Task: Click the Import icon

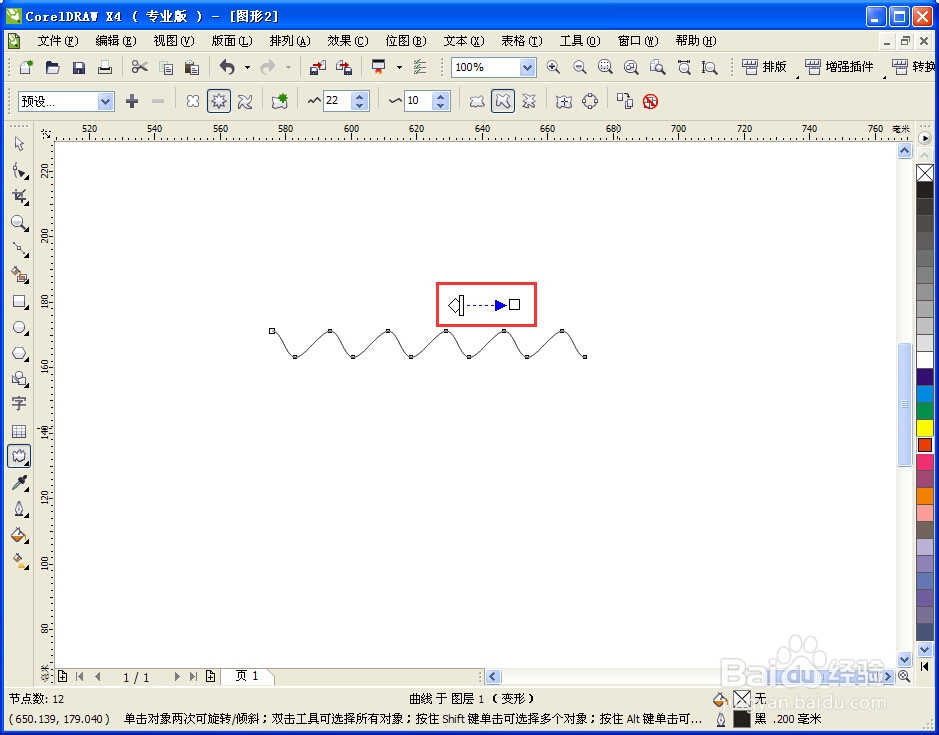Action: coord(317,67)
